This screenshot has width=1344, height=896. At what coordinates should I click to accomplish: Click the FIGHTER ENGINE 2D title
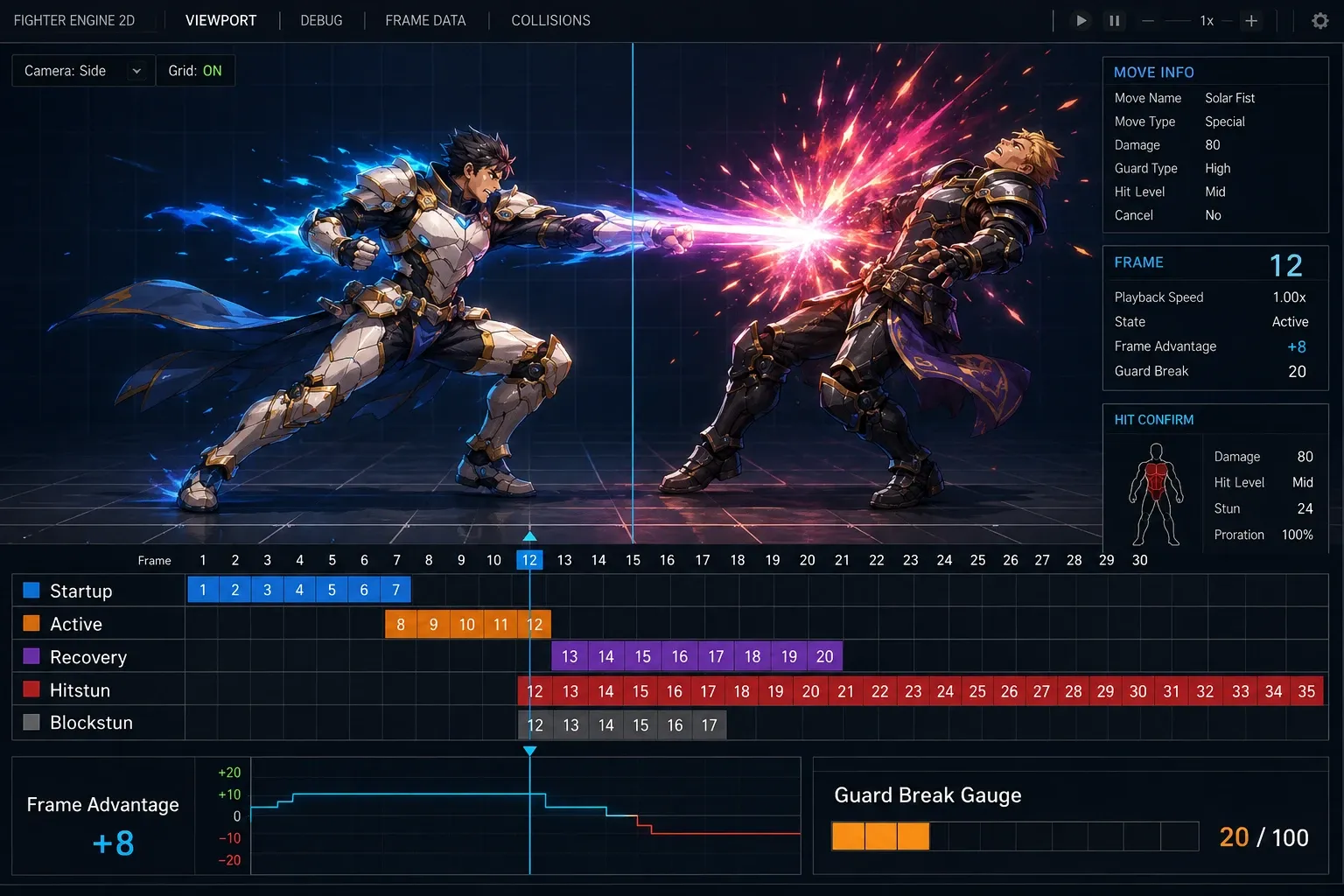[74, 20]
